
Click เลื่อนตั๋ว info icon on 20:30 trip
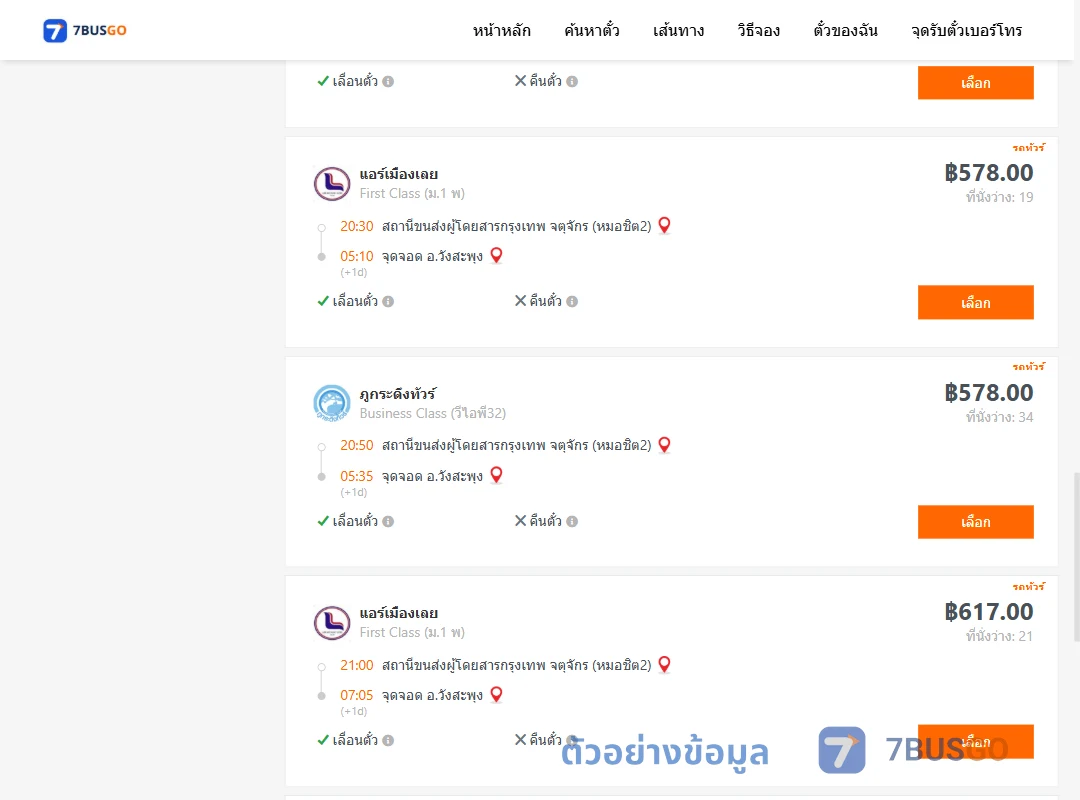(388, 301)
